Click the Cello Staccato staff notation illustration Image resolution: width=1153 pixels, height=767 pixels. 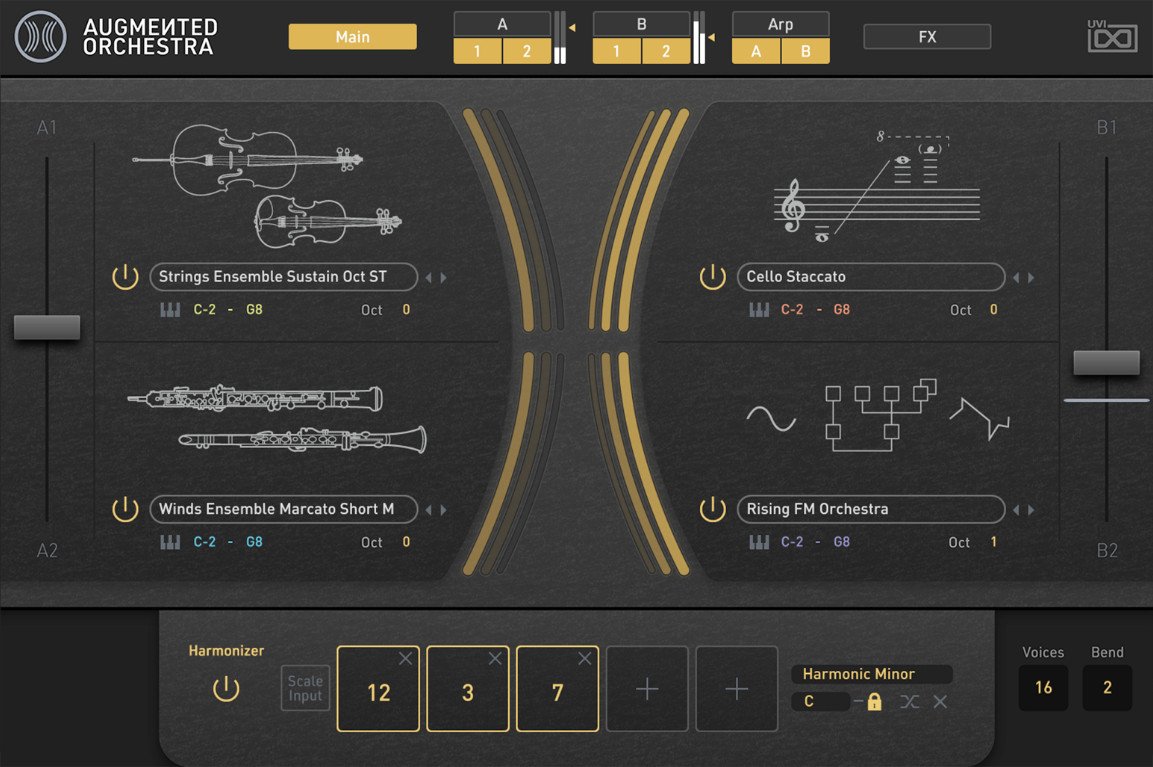pos(877,186)
